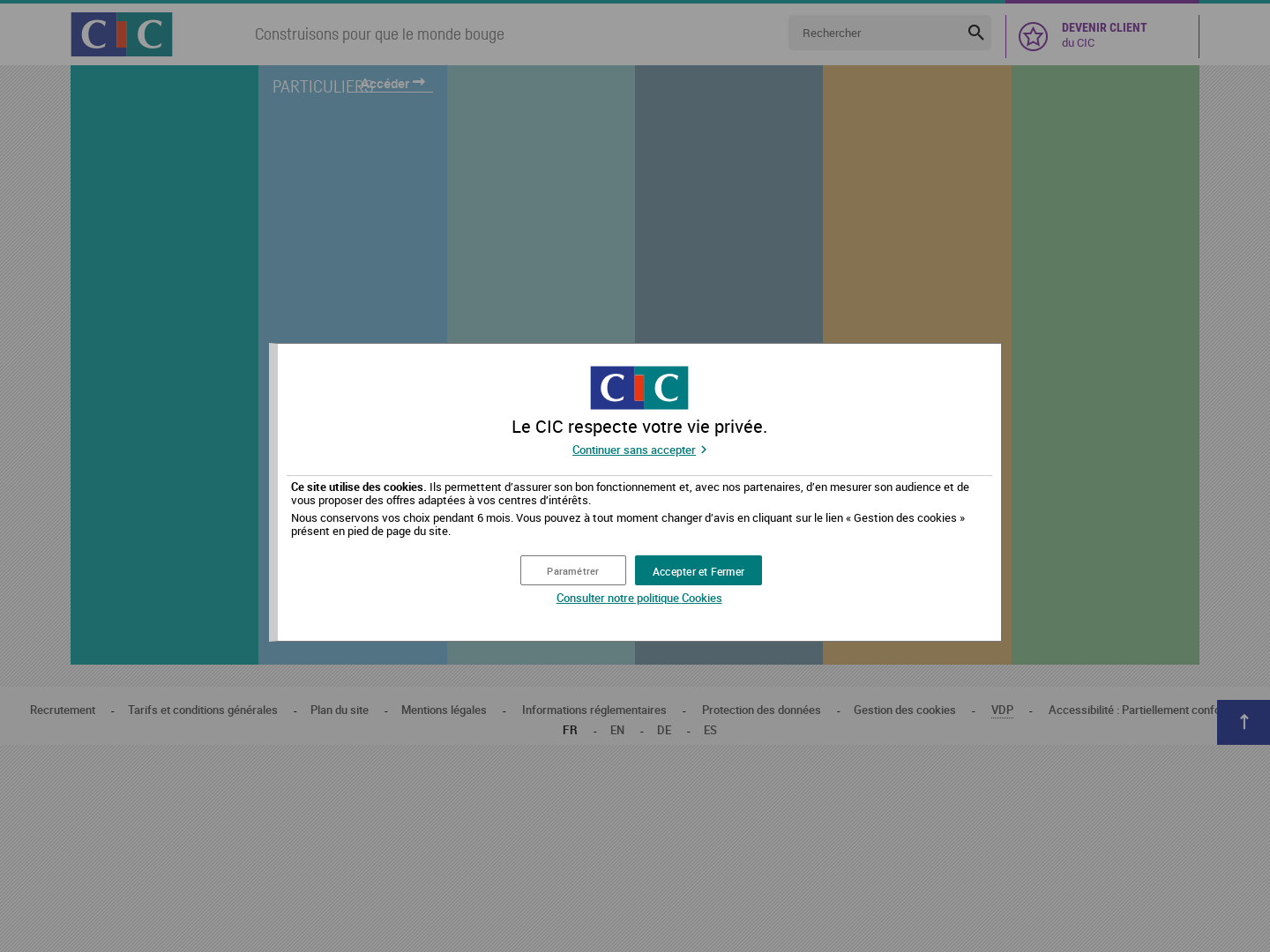Open Accessibilité Partiellement conforme link
The image size is (1270, 952).
coord(1132,710)
